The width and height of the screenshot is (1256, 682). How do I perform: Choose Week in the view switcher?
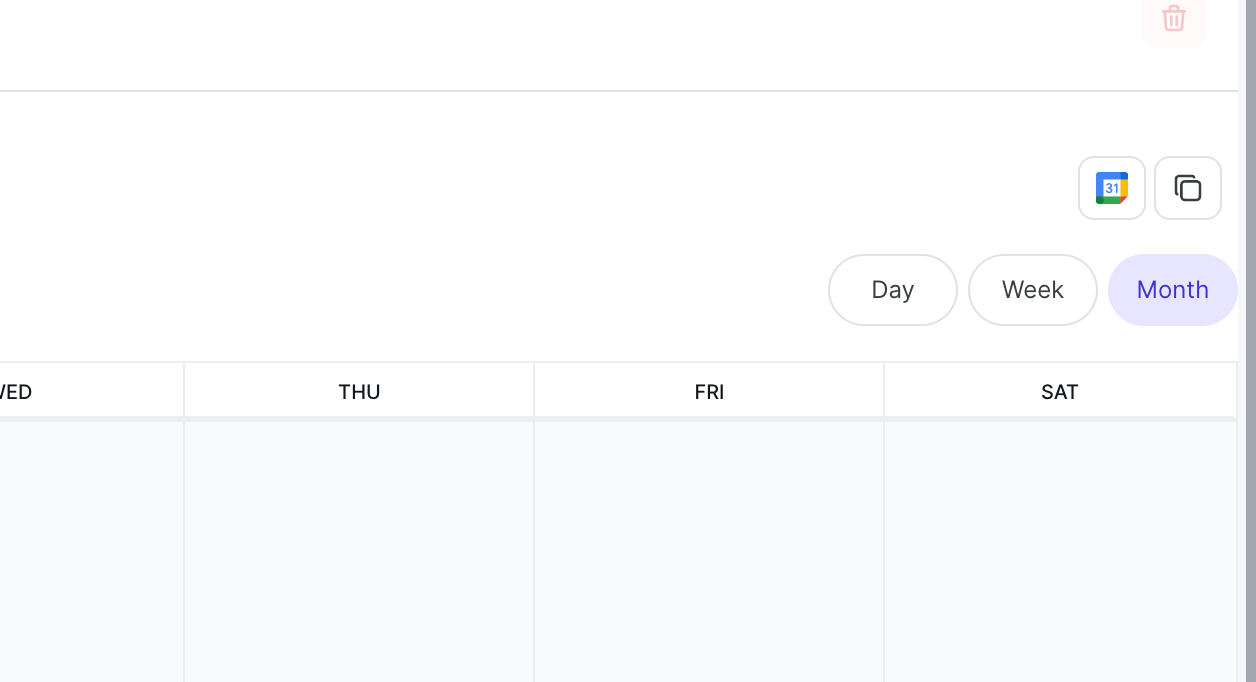[1033, 290]
